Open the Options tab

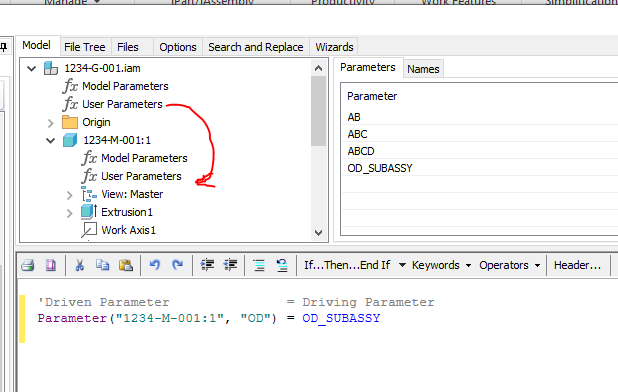tap(178, 47)
